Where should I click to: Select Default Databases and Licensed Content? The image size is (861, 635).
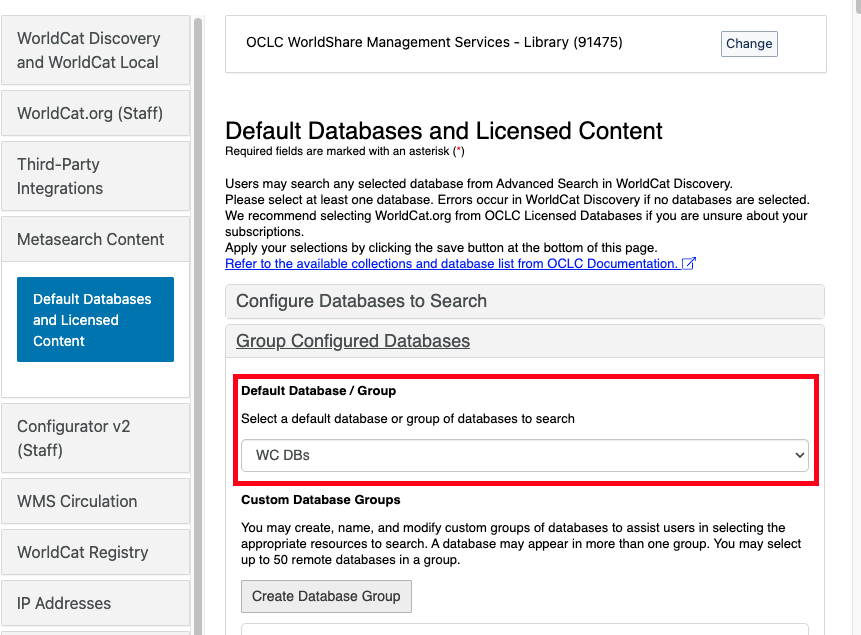(x=95, y=319)
